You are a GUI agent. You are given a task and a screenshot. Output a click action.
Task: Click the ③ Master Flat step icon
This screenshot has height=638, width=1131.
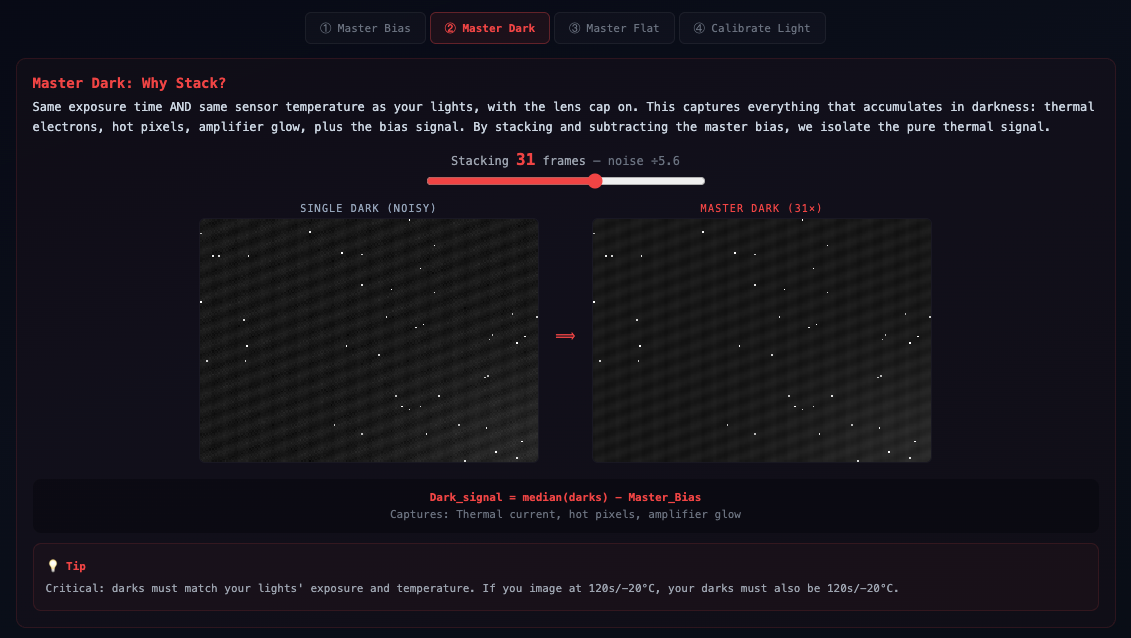[x=574, y=27]
